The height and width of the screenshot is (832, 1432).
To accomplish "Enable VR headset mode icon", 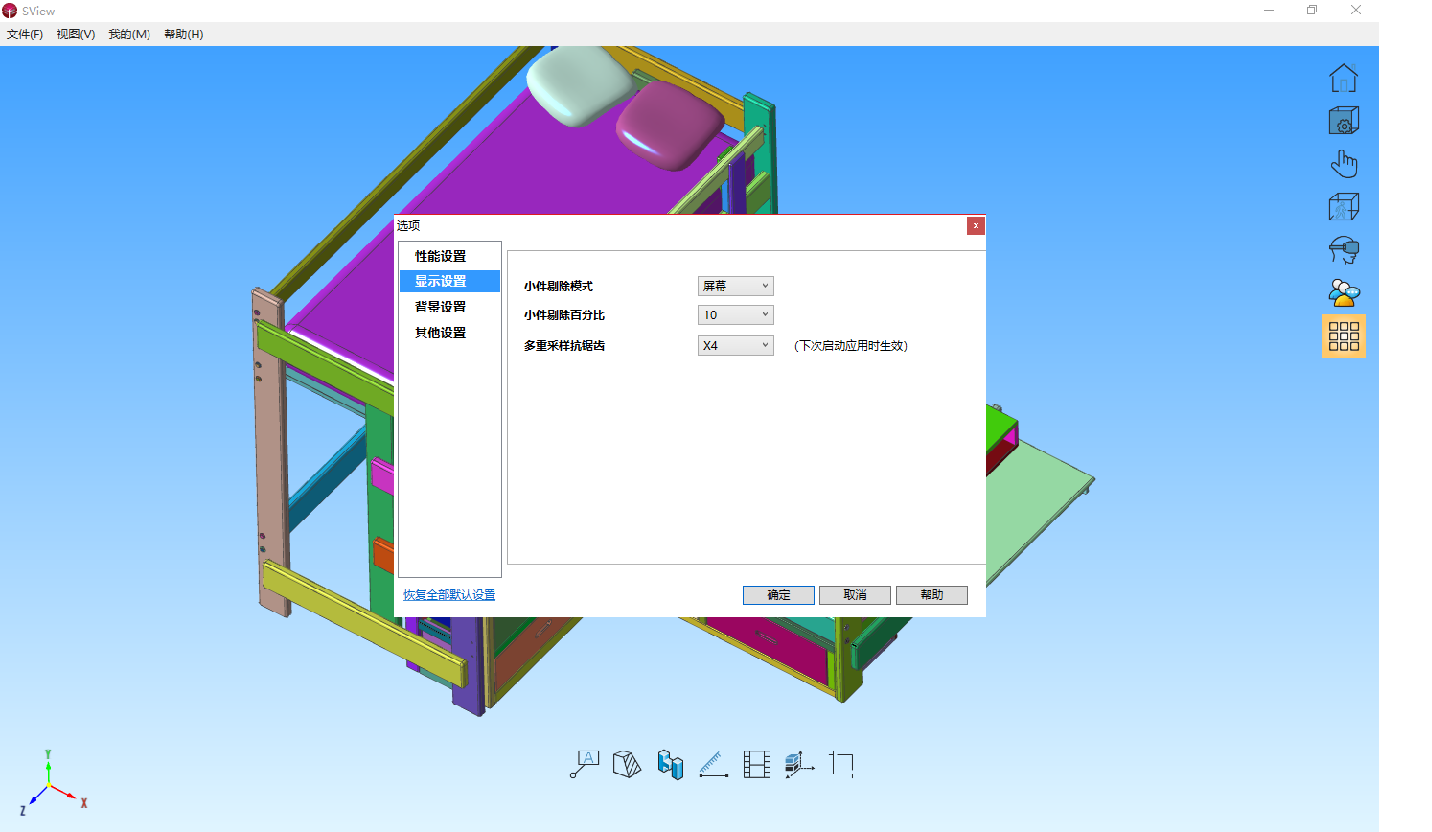I will [1343, 249].
